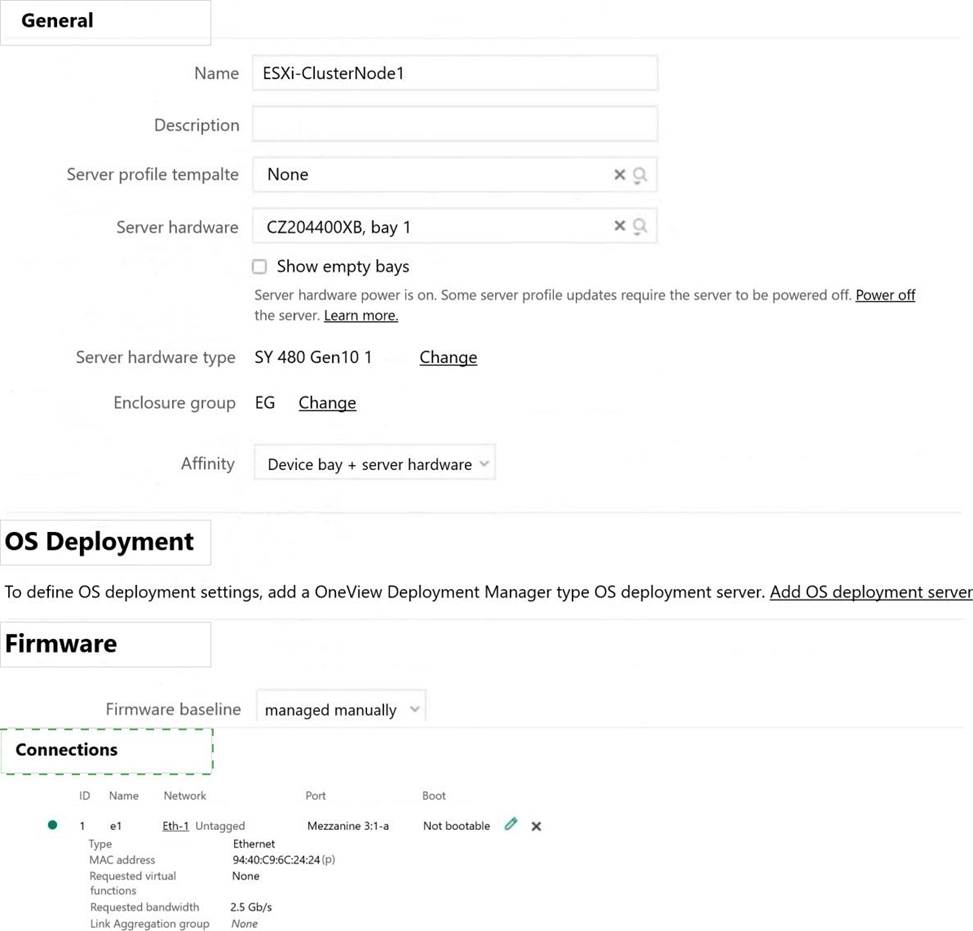
Task: Remove connection e1 using X icon
Action: tap(536, 826)
